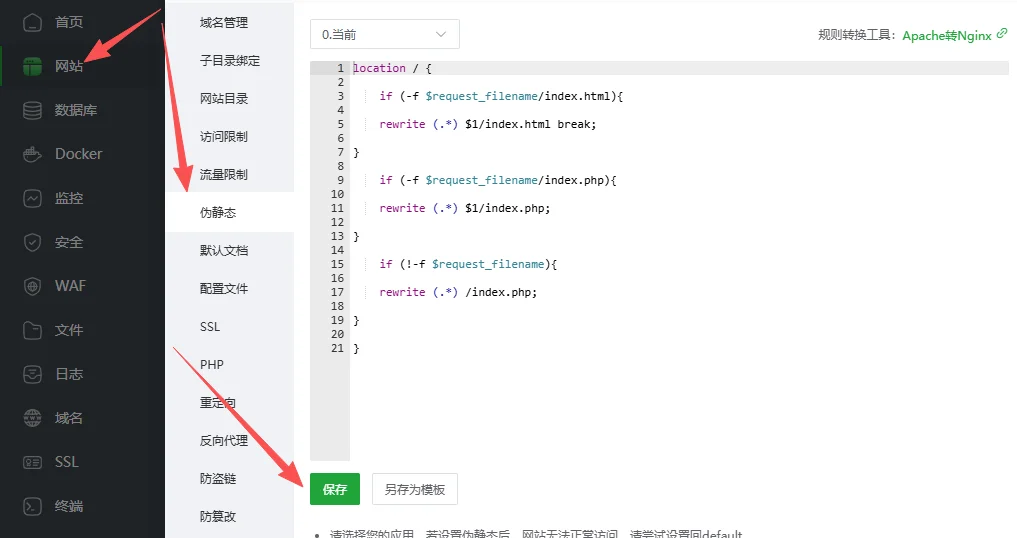
Task: Select the 配置文件 tab
Action: pos(224,289)
